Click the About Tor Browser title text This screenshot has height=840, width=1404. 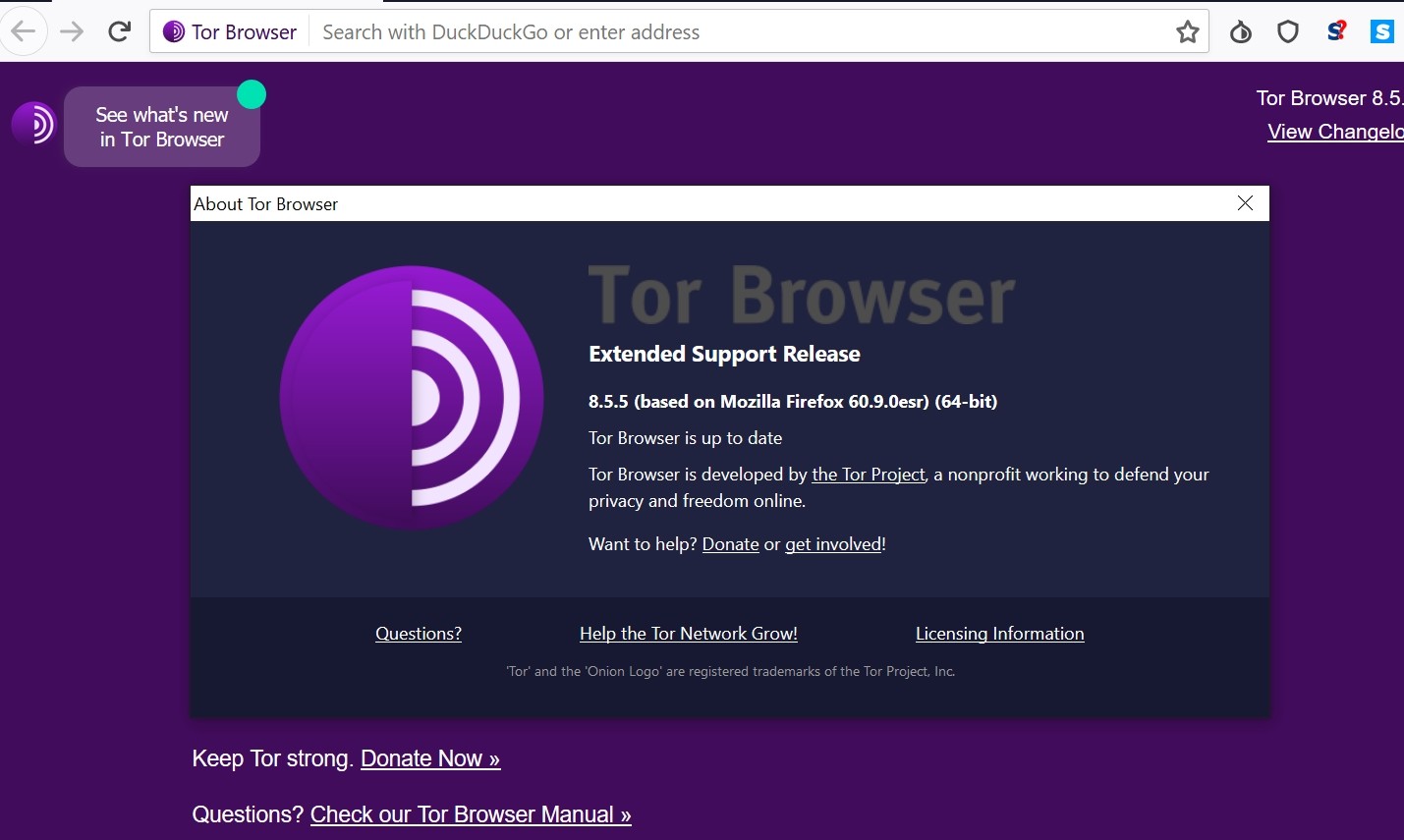click(x=266, y=204)
